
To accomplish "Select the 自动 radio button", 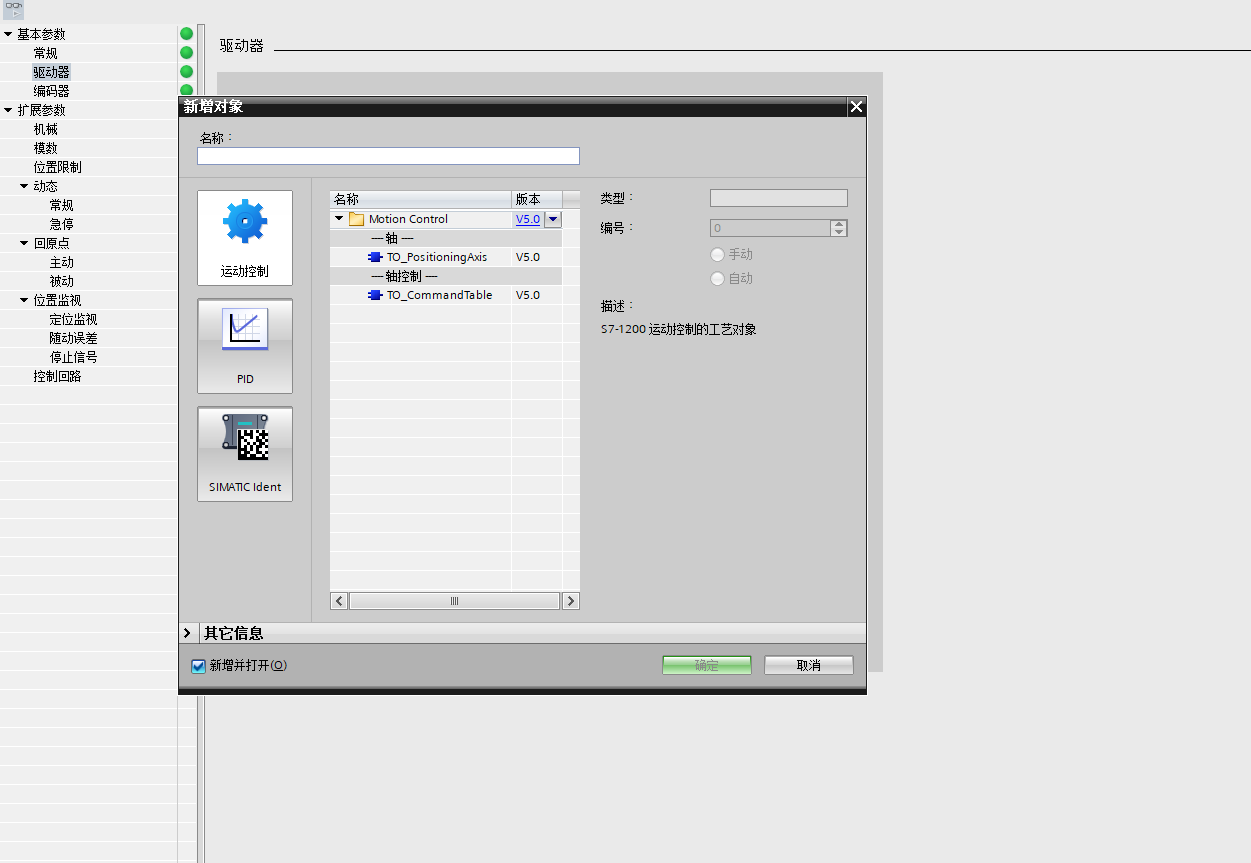I will point(717,279).
